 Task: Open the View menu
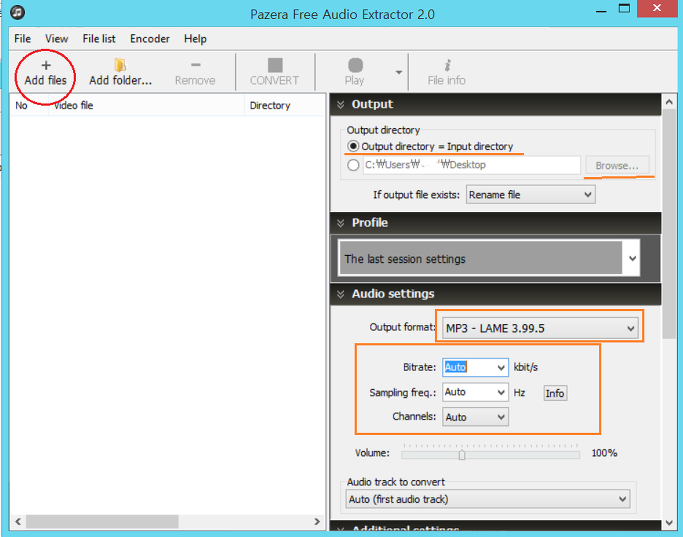tap(57, 39)
